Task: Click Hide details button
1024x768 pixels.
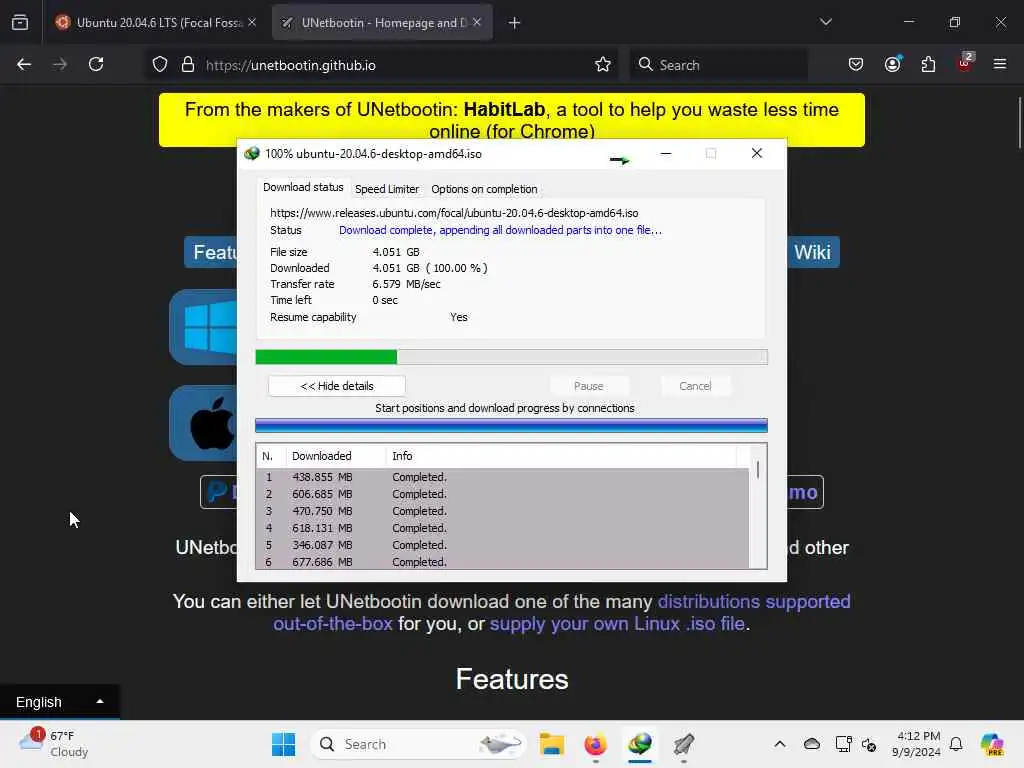Action: (x=337, y=386)
